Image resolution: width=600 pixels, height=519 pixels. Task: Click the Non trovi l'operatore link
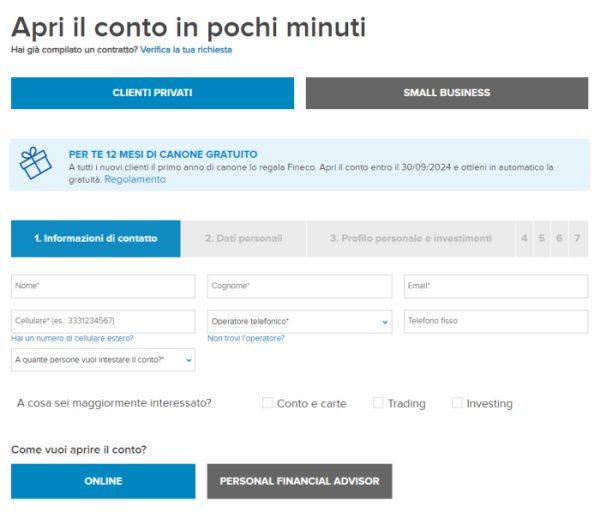tap(245, 338)
